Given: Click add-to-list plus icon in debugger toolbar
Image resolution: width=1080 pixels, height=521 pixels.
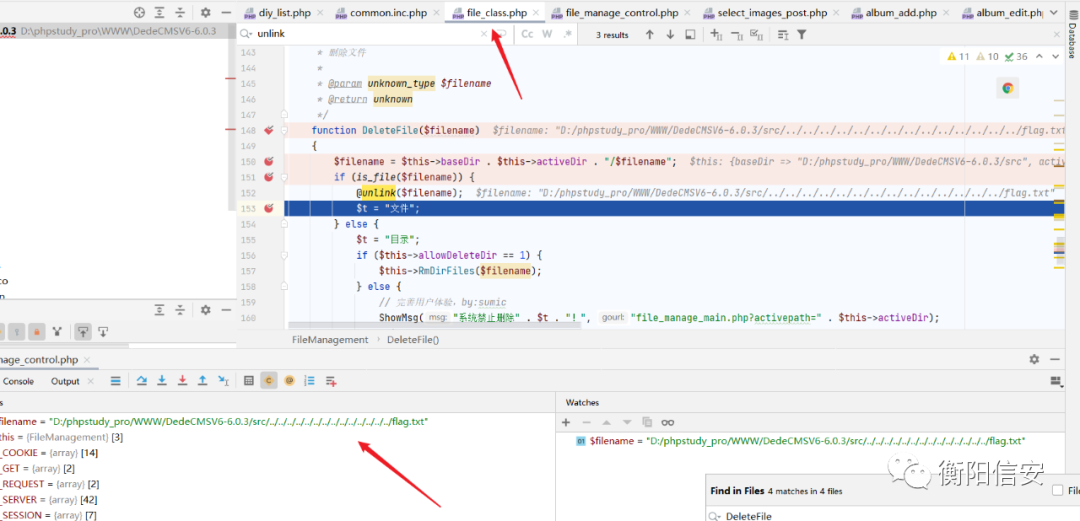Looking at the screenshot, I should pyautogui.click(x=331, y=380).
